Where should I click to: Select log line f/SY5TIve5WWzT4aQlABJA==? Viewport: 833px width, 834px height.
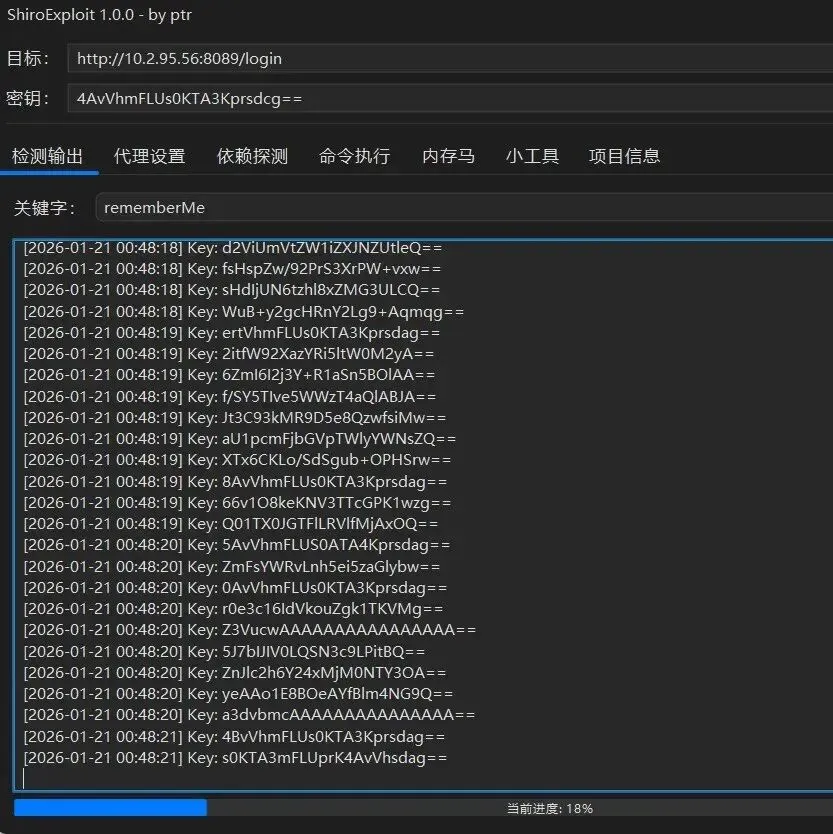pyautogui.click(x=230, y=396)
